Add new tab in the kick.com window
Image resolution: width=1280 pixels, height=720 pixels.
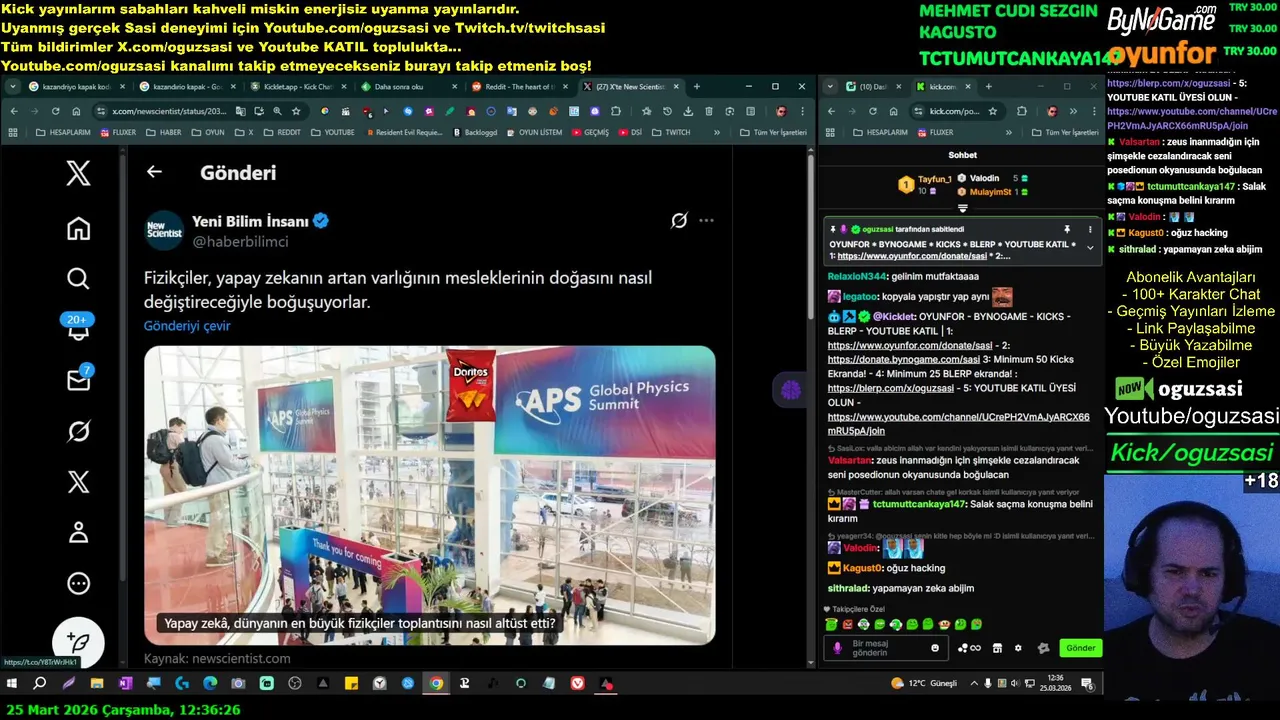click(988, 87)
